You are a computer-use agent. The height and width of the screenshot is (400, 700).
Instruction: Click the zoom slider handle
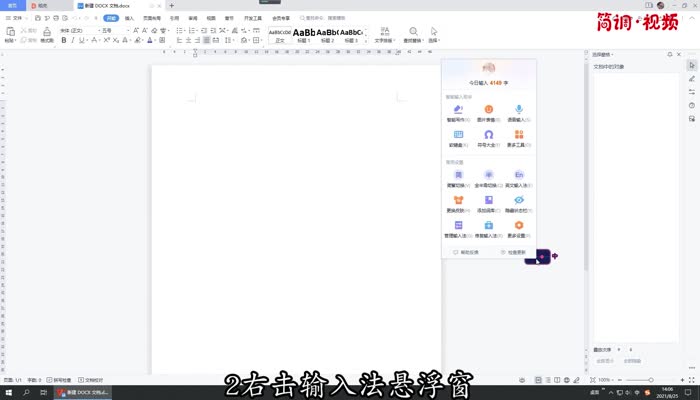click(651, 380)
